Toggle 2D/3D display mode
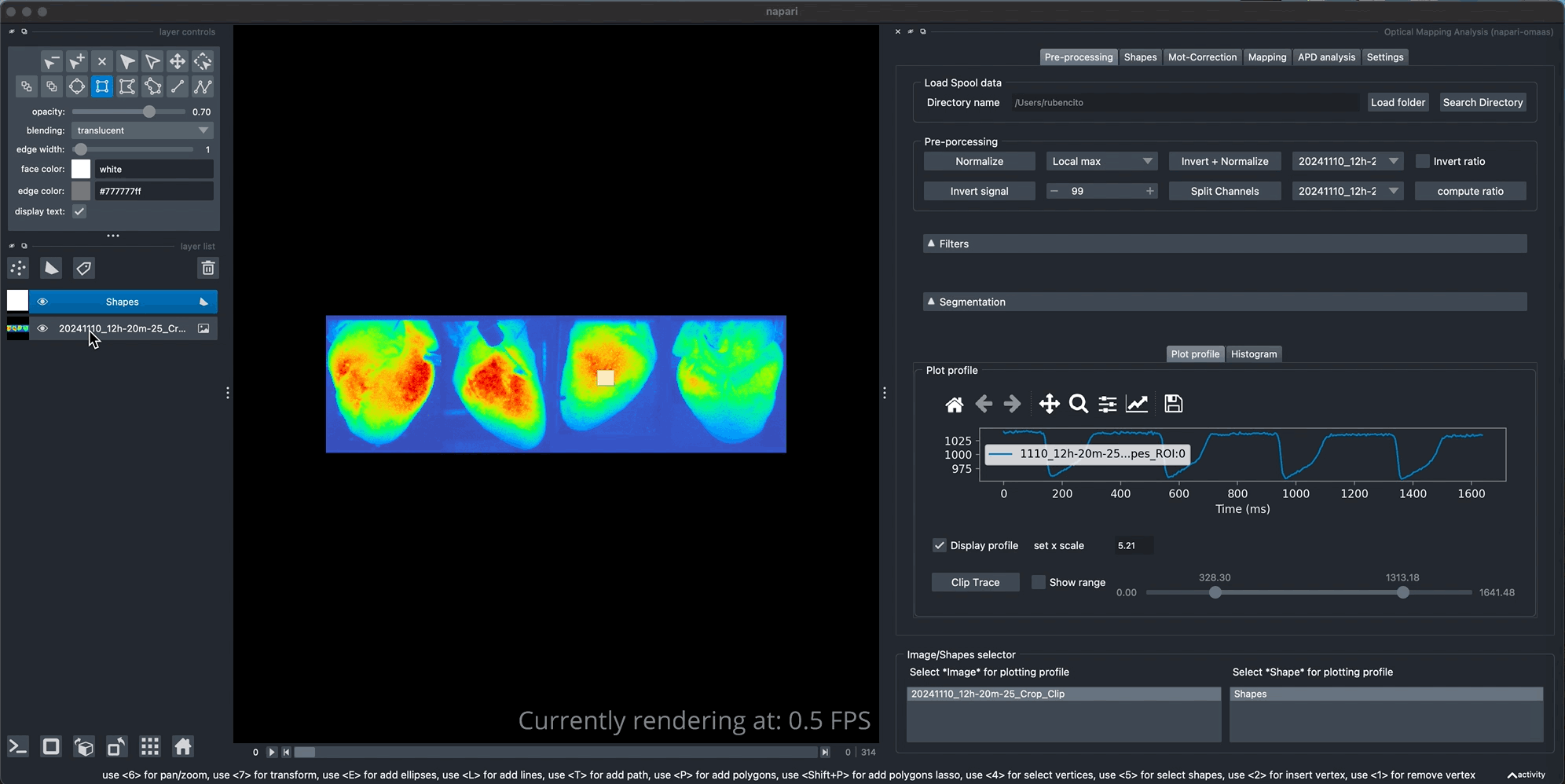The image size is (1565, 784). click(x=51, y=746)
